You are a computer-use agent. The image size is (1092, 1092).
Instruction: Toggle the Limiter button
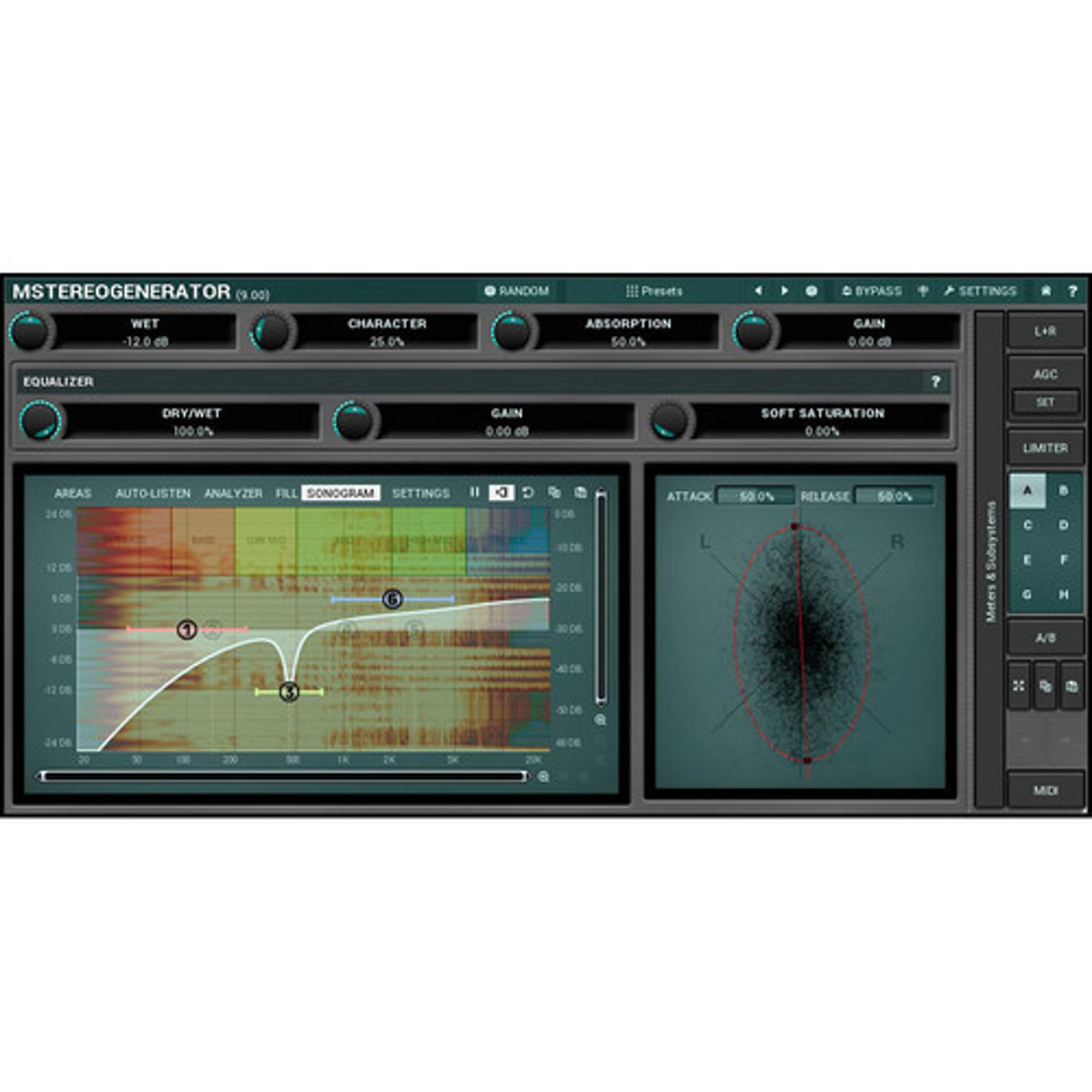[x=1046, y=448]
